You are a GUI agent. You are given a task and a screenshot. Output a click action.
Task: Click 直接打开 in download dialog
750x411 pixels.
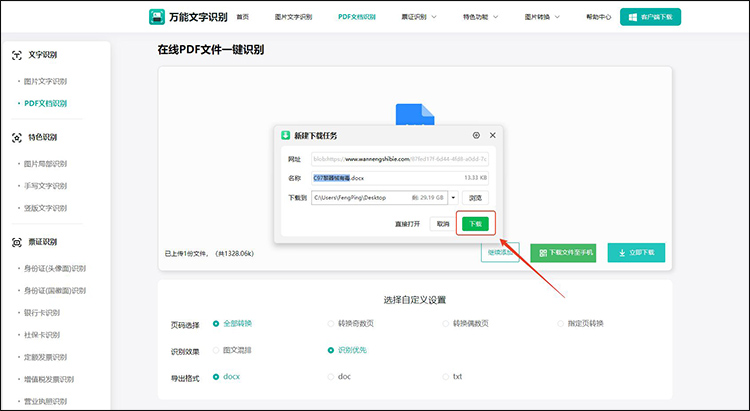(407, 224)
